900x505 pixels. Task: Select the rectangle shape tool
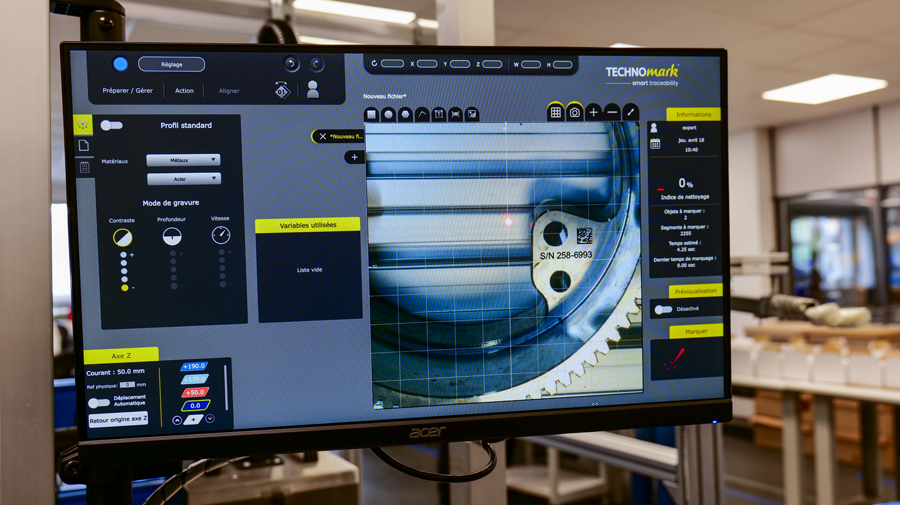(371, 115)
